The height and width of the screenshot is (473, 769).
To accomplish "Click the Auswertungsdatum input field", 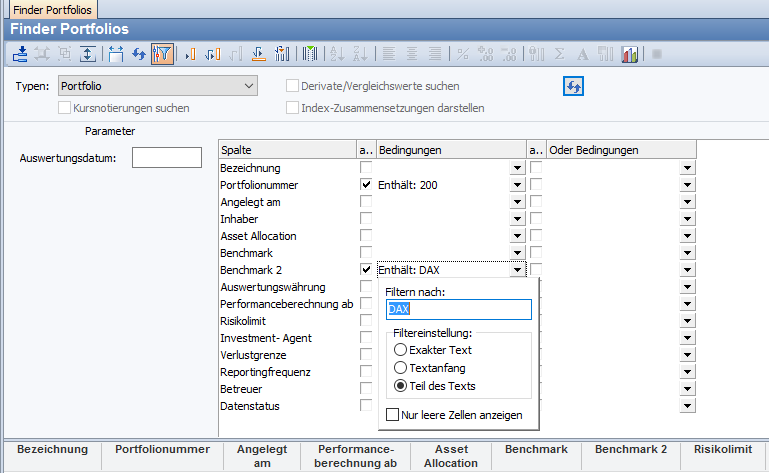I will 167,157.
